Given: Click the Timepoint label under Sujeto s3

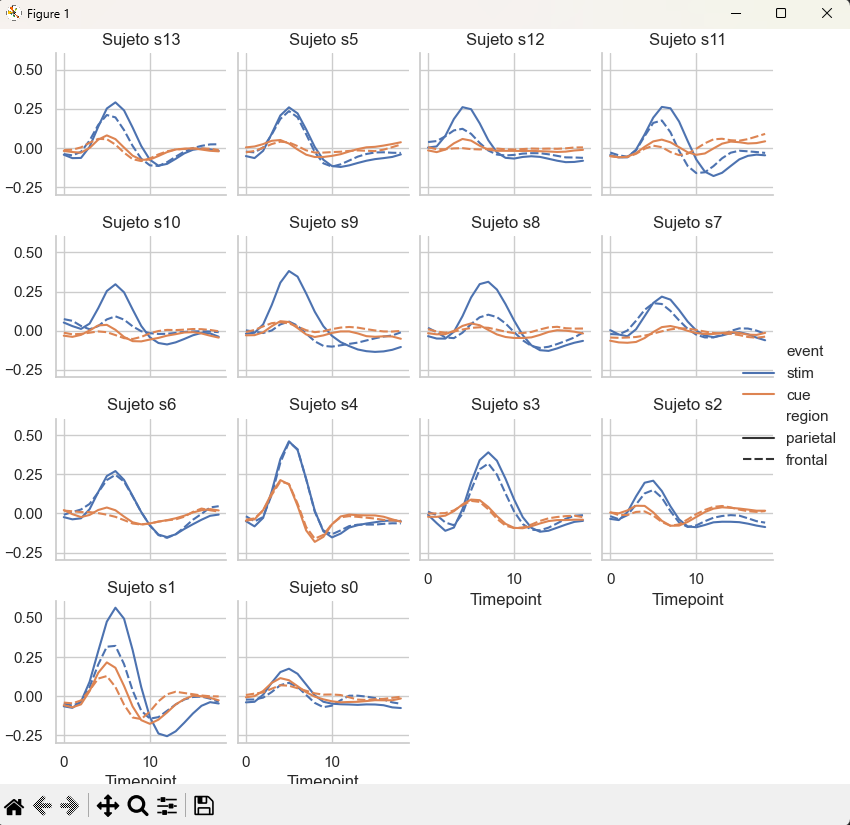Looking at the screenshot, I should (505, 599).
